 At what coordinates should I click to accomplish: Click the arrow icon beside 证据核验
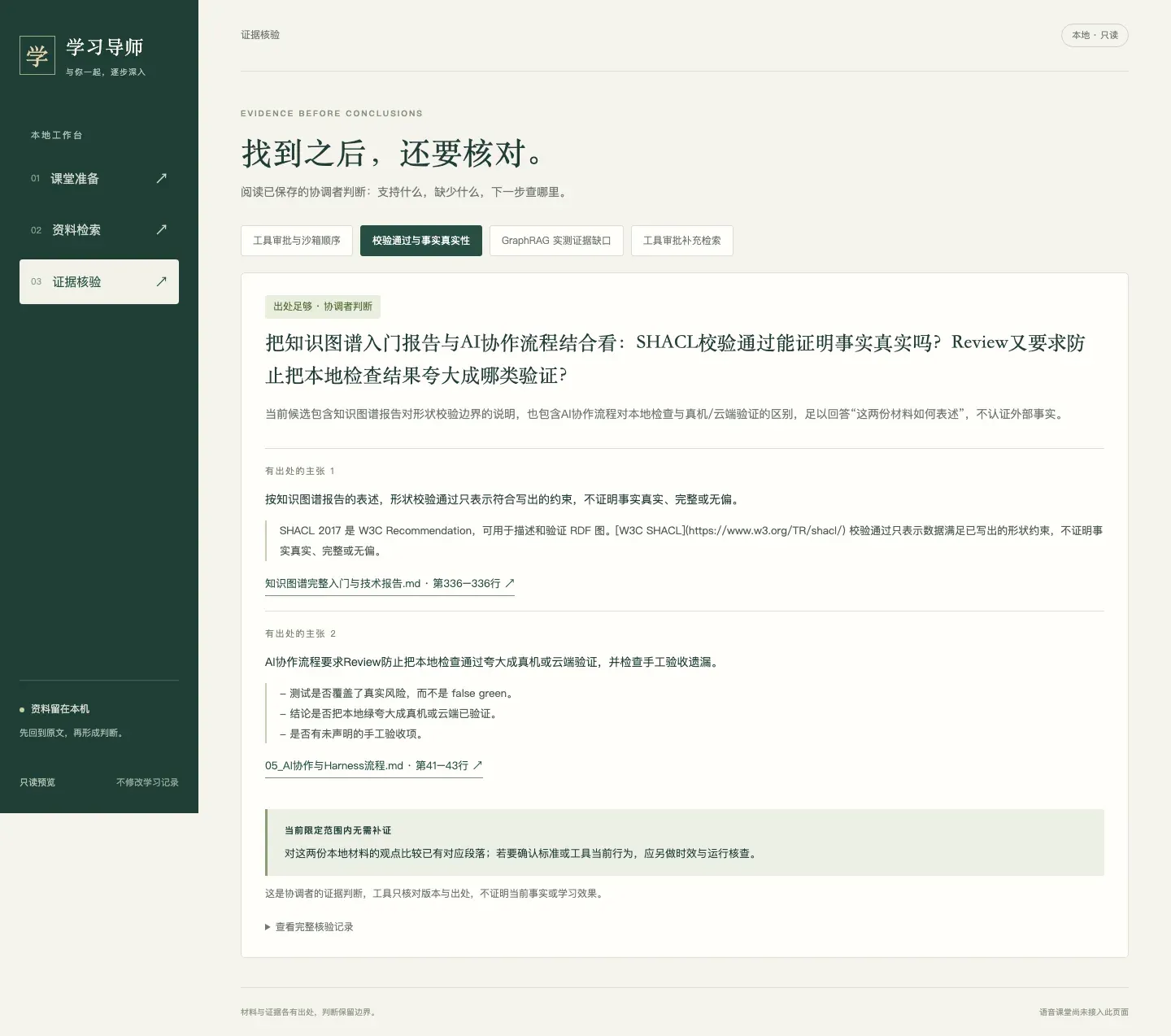(161, 281)
